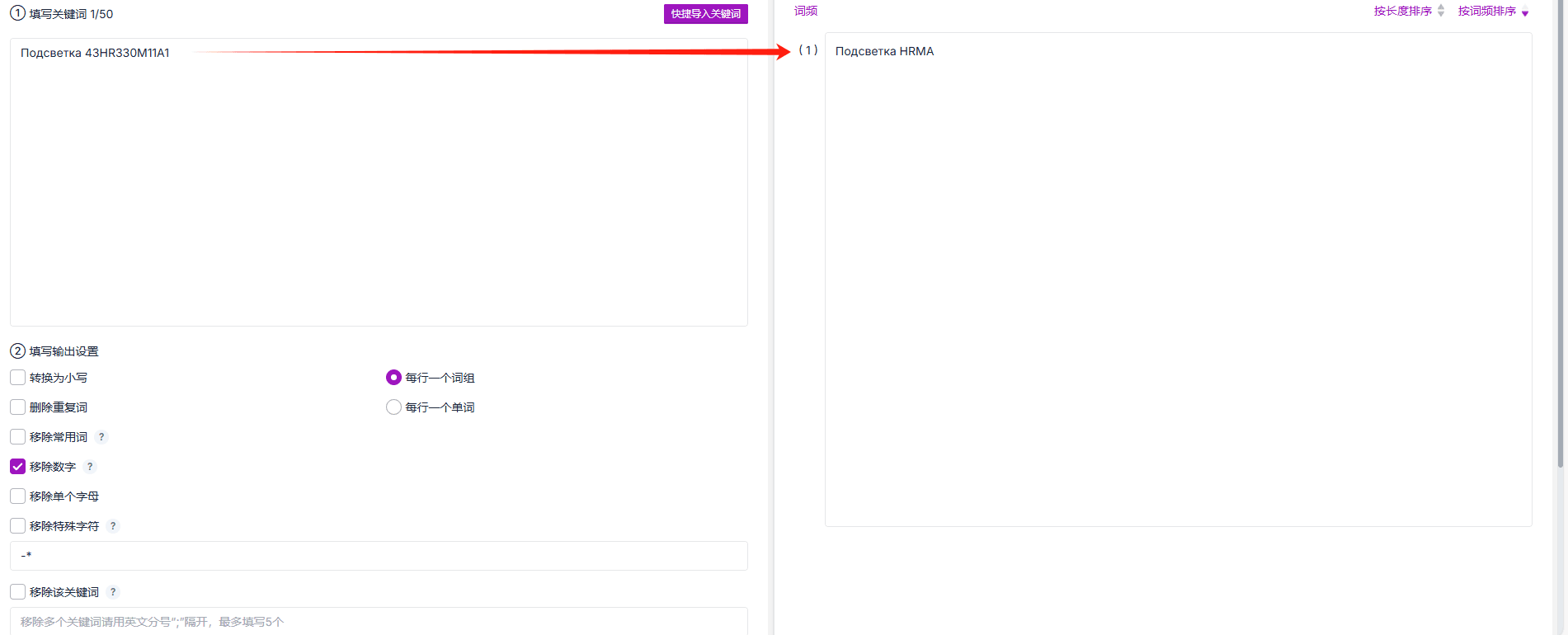Enable 转换为小写 checkbox
1568x635 pixels.
[17, 378]
